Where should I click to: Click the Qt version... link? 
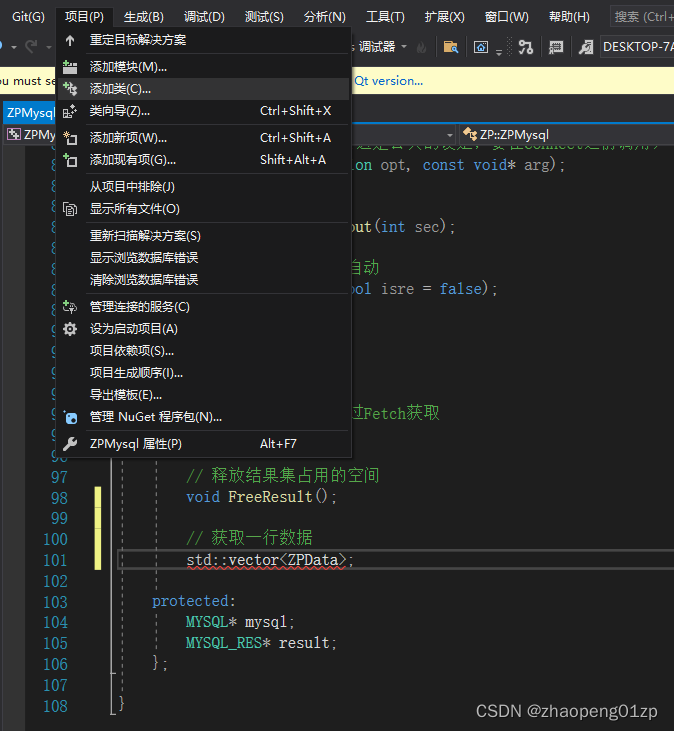click(388, 81)
